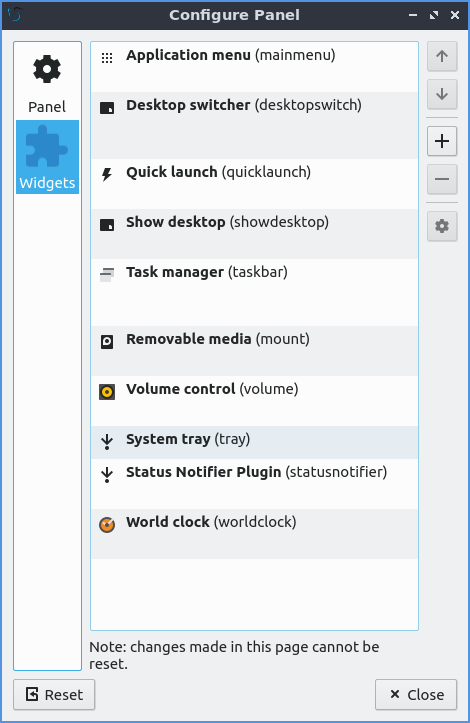Image resolution: width=470 pixels, height=723 pixels.
Task: Select Desktop switcher widget entry
Action: pos(254,125)
